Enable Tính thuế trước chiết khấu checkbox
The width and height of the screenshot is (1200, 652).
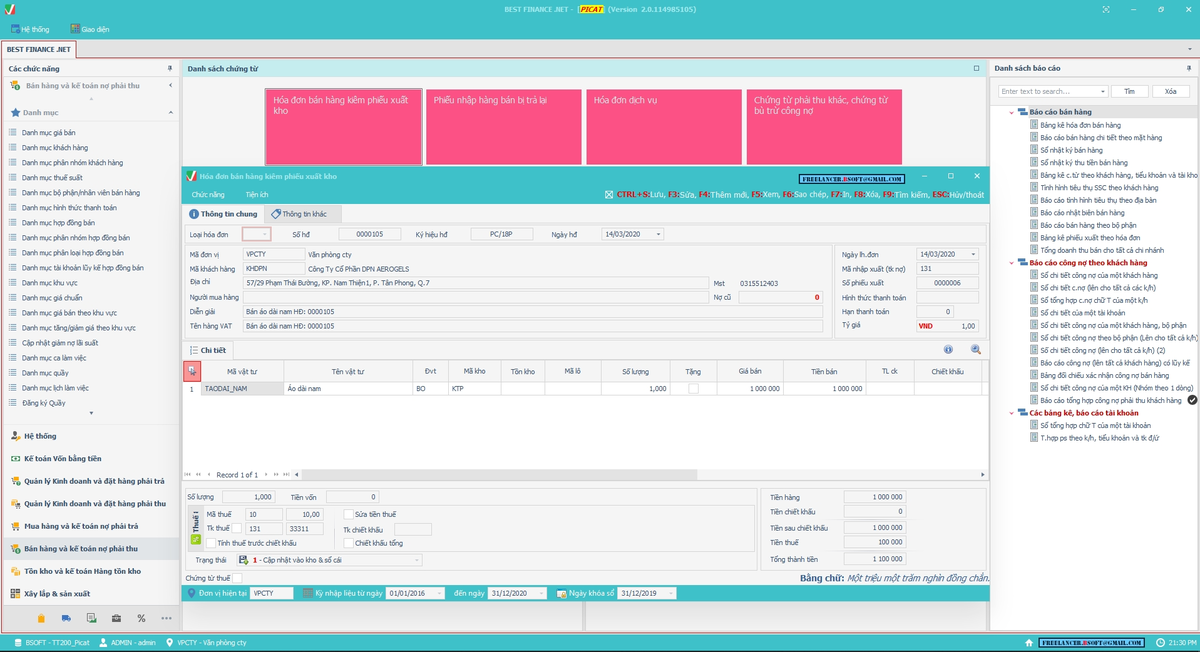[x=210, y=543]
